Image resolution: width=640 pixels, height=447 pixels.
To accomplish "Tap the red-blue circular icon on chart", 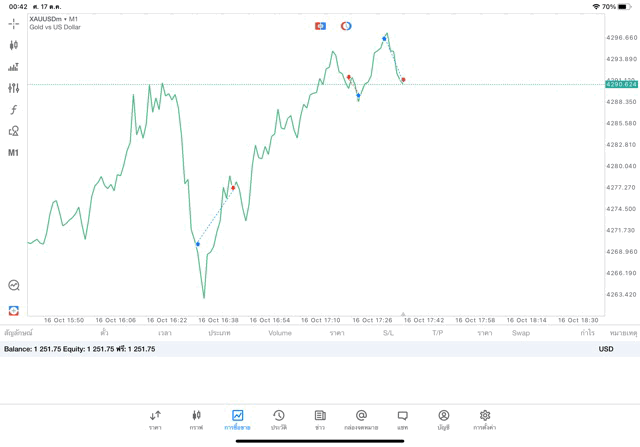I will pos(346,26).
